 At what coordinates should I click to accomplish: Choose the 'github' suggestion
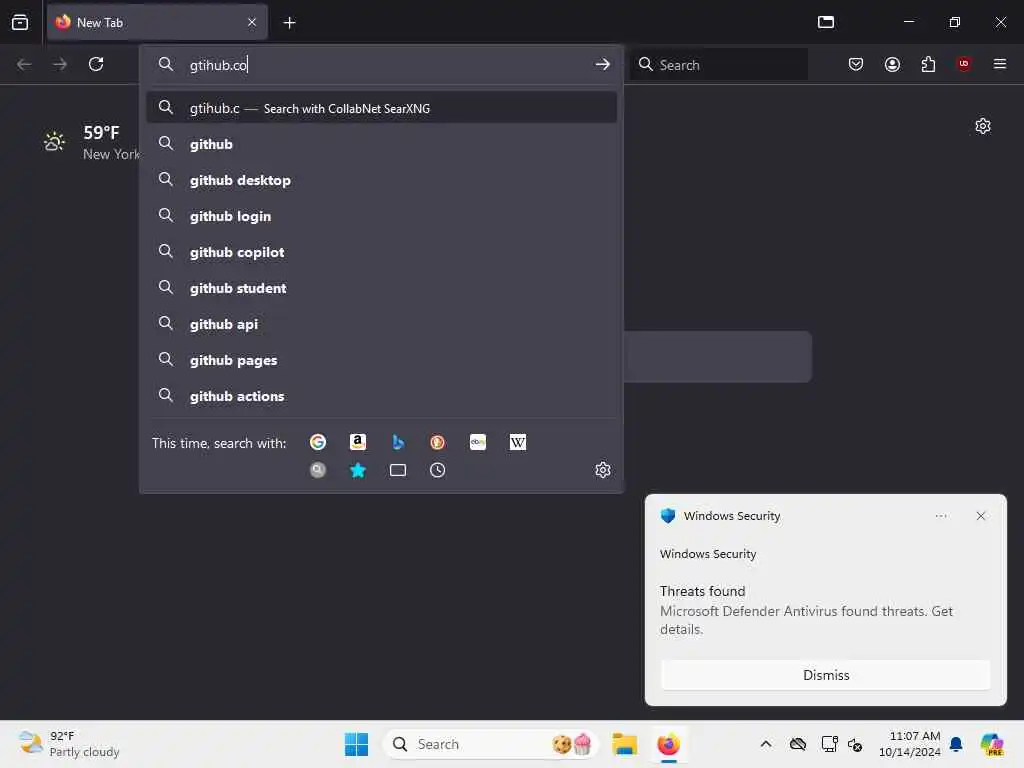tap(381, 144)
